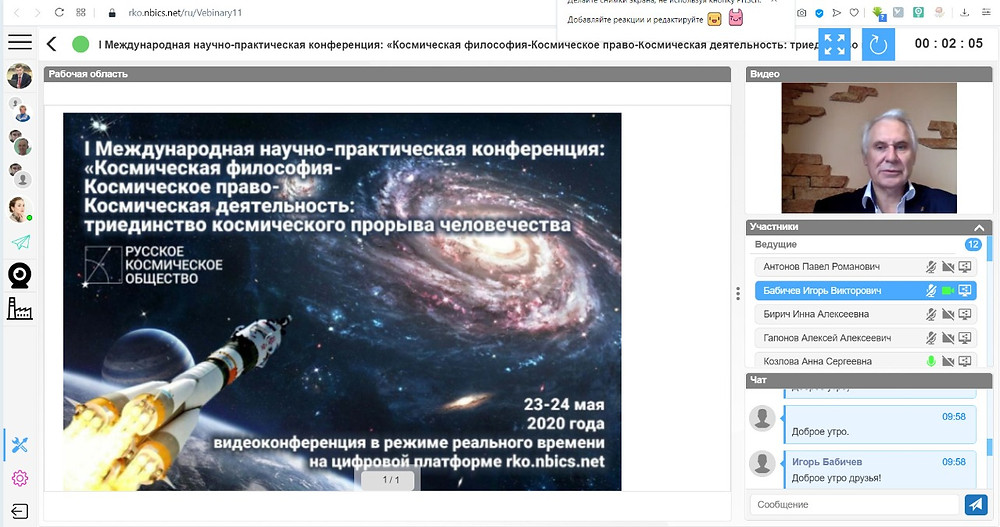Reload the page in the browser toolbar
Image resolution: width=1000 pixels, height=527 pixels.
59,12
